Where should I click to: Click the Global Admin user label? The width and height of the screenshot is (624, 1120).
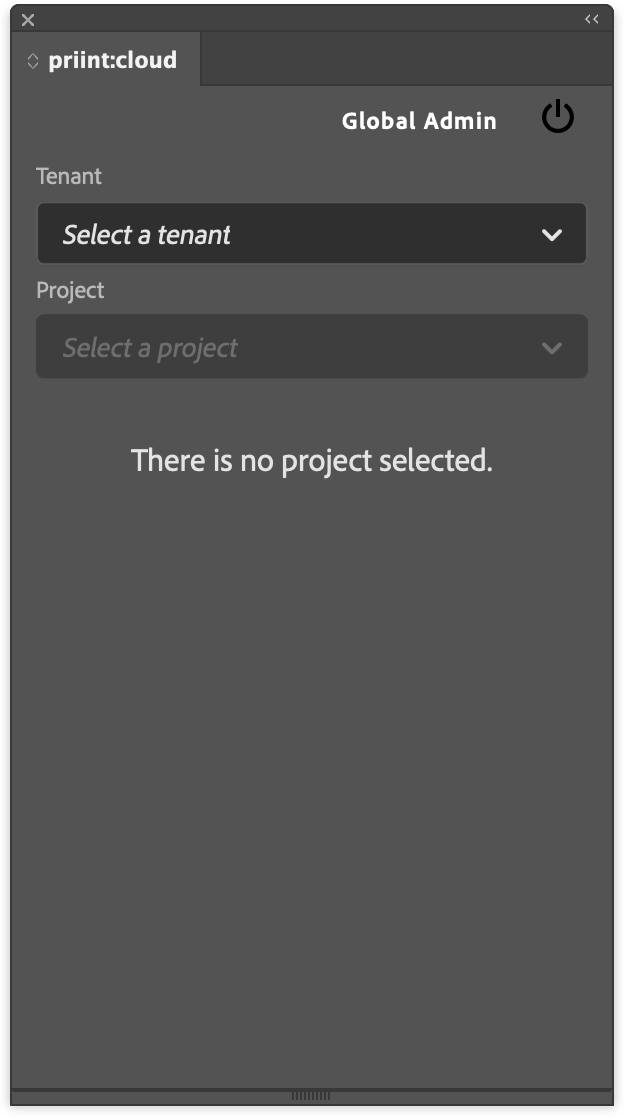click(419, 121)
